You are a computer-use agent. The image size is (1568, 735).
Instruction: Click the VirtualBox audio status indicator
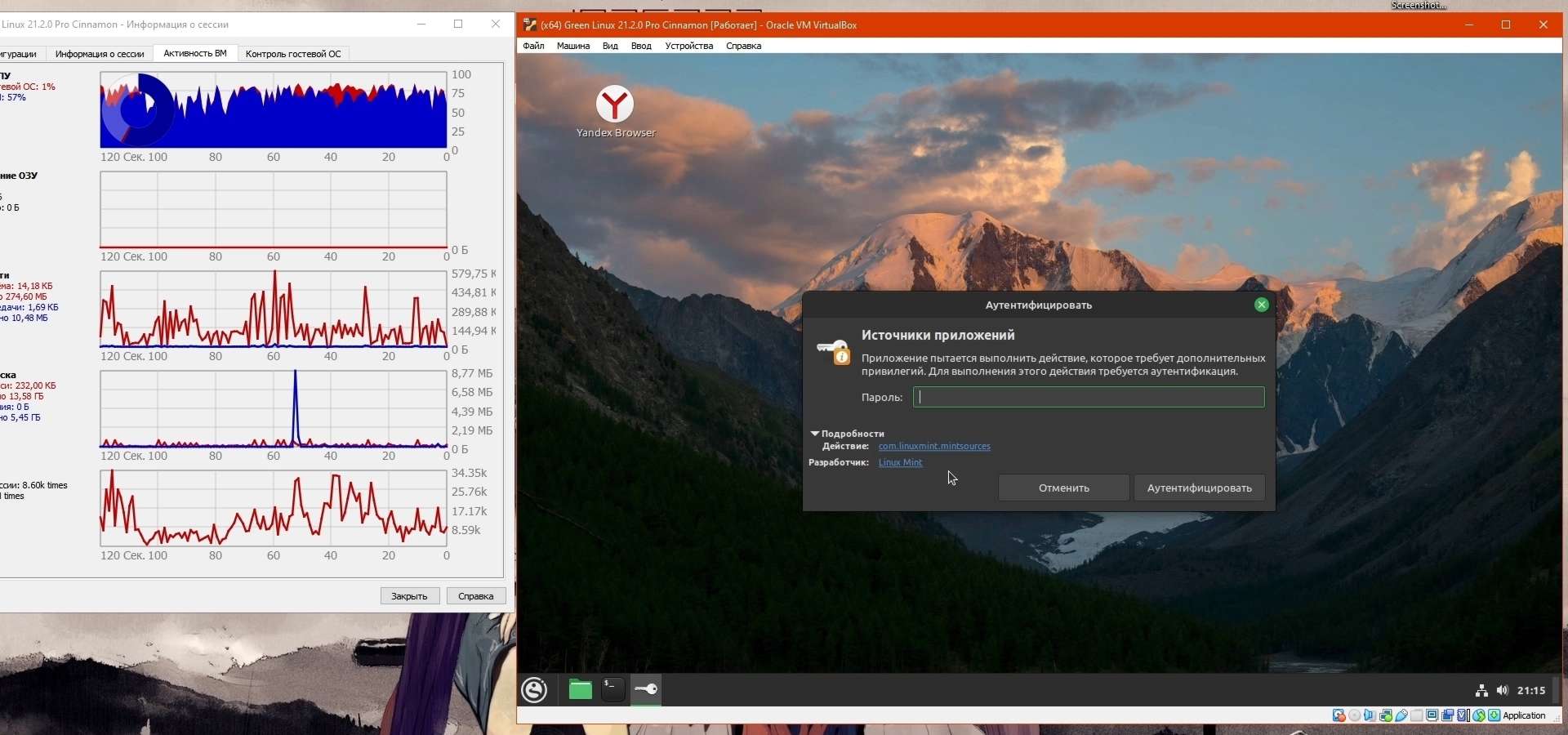pyautogui.click(x=1370, y=715)
